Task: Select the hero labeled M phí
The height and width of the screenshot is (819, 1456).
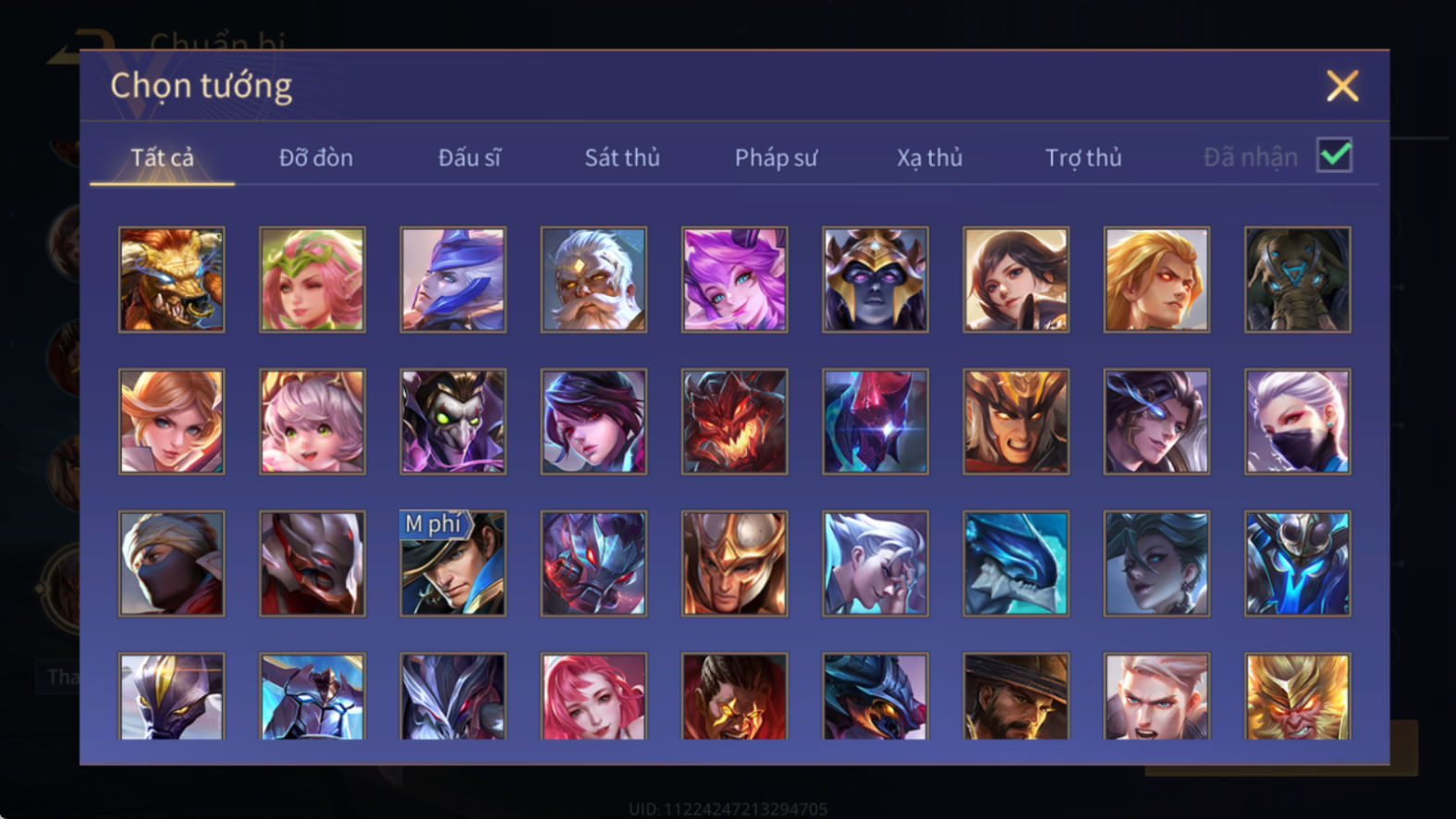Action: click(x=452, y=563)
